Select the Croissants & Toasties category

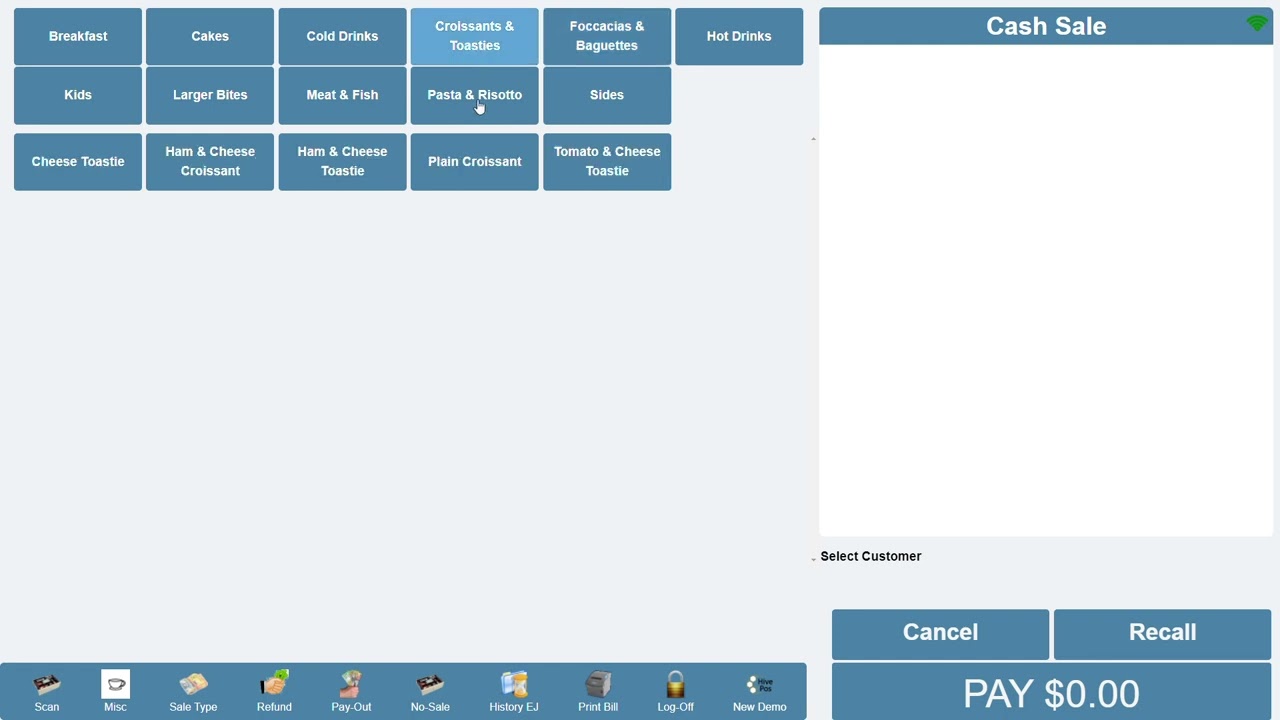pos(475,37)
